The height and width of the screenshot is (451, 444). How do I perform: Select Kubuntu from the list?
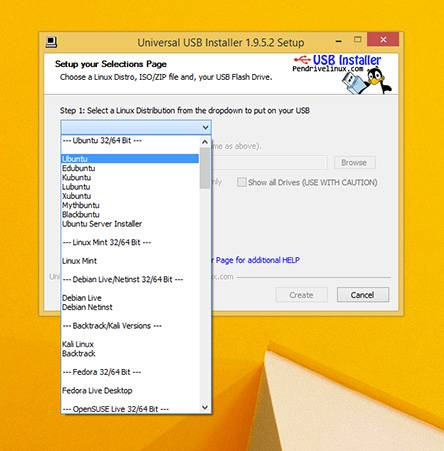tap(130, 177)
